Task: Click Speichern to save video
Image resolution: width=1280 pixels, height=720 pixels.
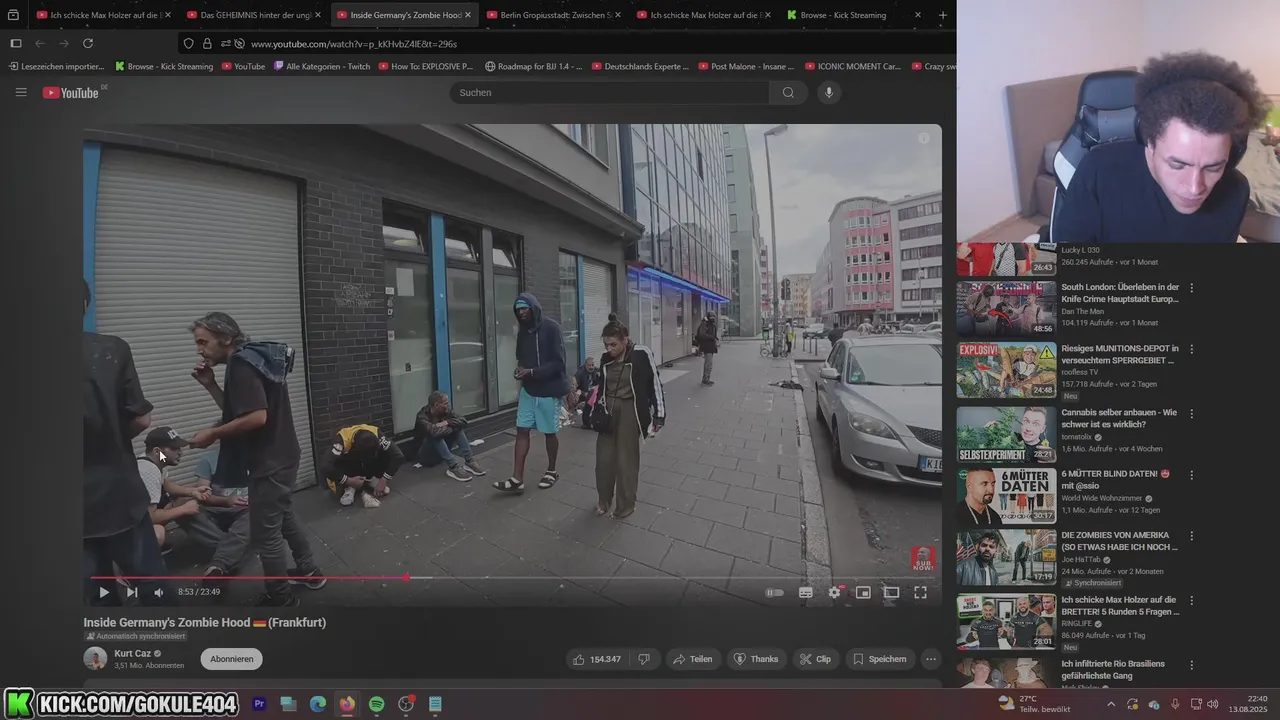Action: 880,659
